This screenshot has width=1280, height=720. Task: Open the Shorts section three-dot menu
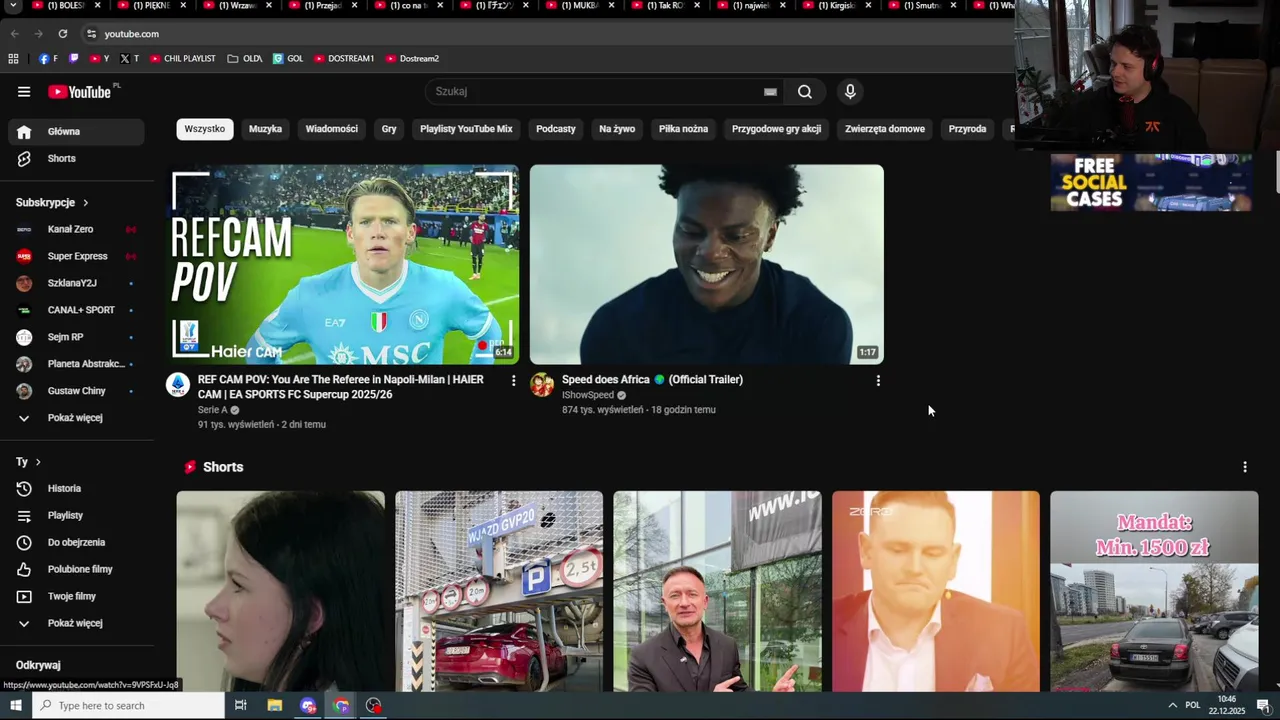click(x=1245, y=467)
